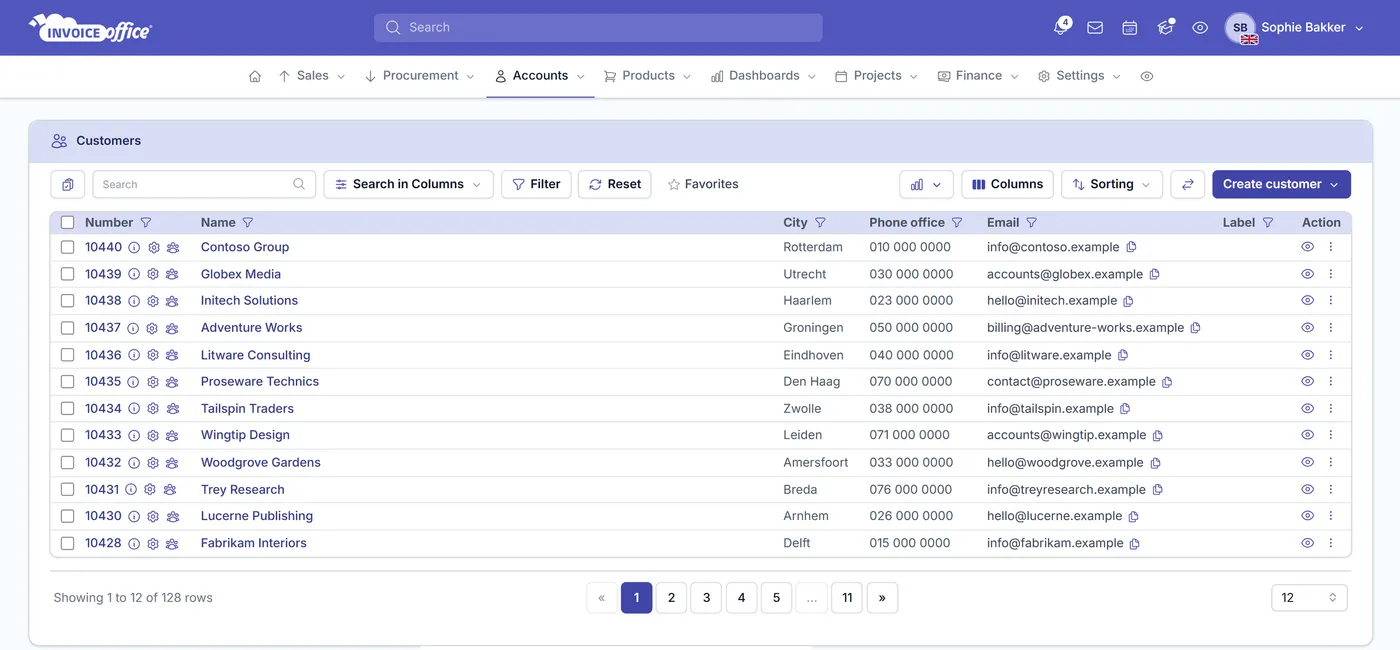This screenshot has height=650, width=1400.
Task: Open the gear icon for customer 10434
Action: (x=153, y=409)
